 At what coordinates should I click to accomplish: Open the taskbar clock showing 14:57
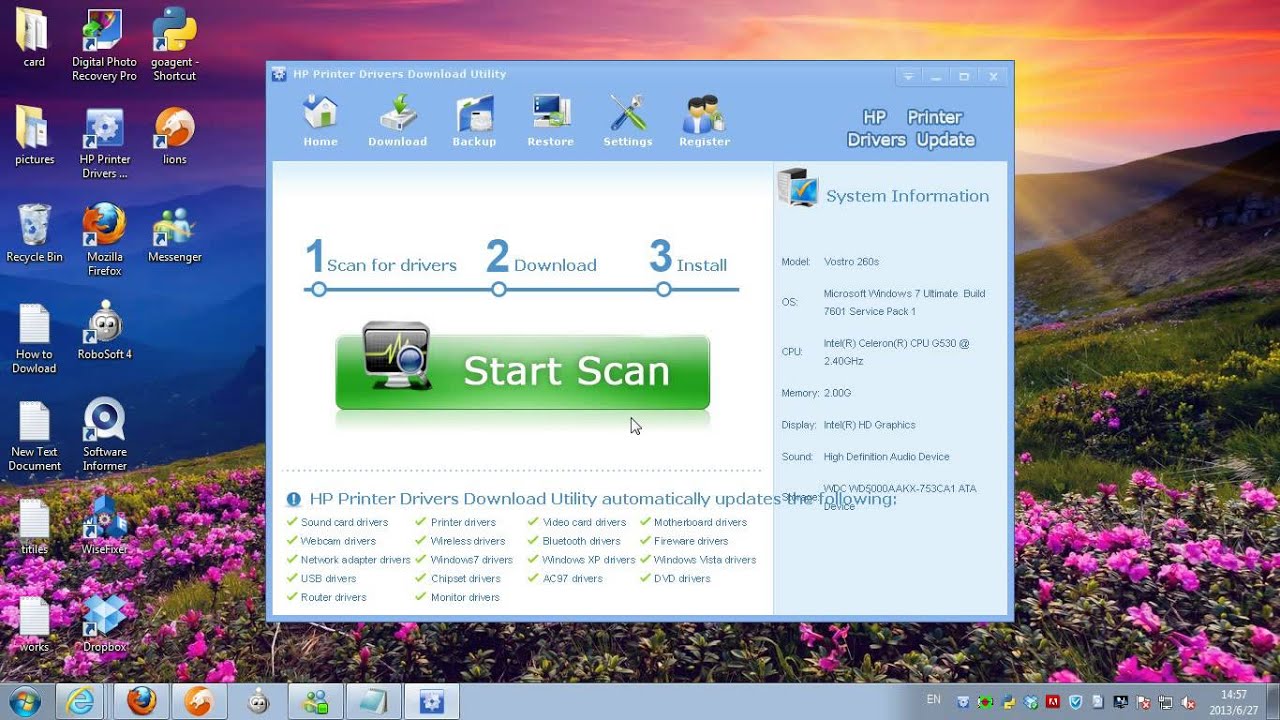click(1234, 702)
